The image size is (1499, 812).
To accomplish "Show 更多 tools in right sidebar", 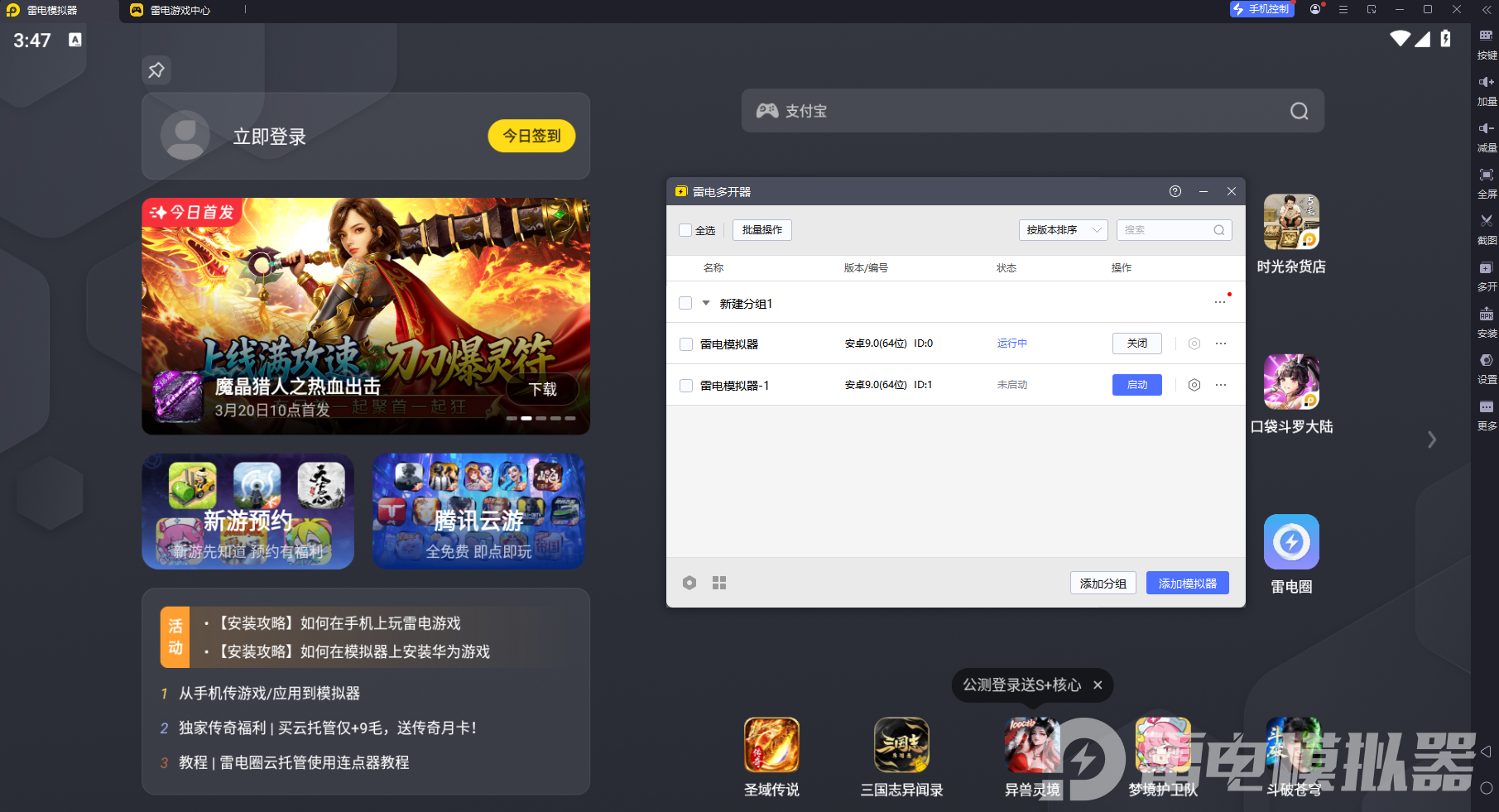I will coord(1487,415).
